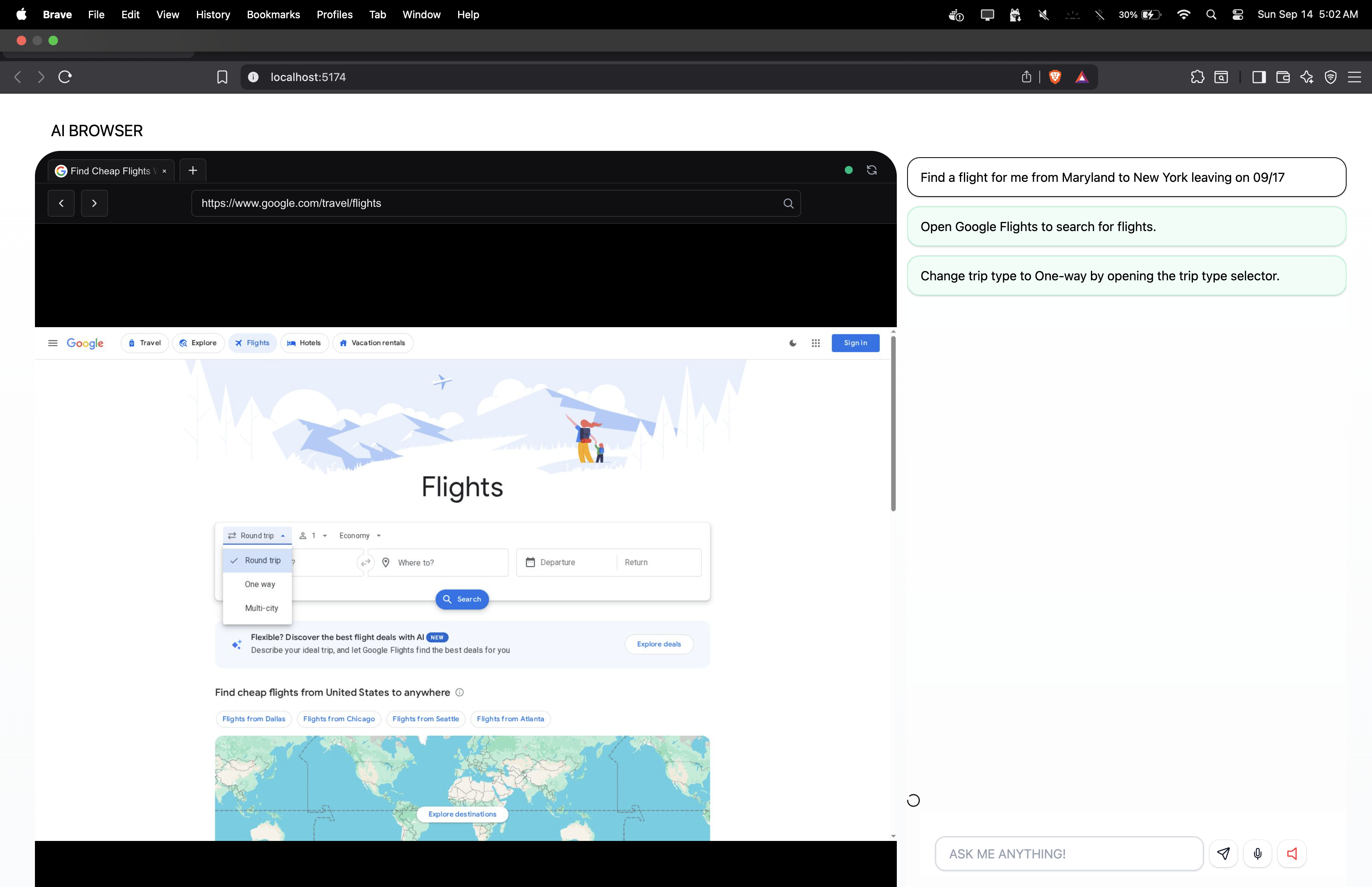
Task: Click the paper plane send icon
Action: tap(1224, 854)
